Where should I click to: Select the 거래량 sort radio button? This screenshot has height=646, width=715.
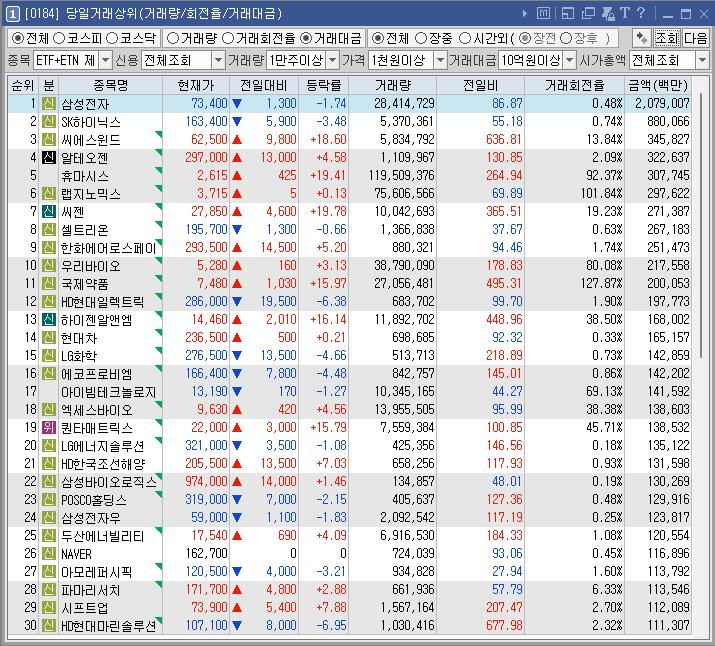point(173,38)
